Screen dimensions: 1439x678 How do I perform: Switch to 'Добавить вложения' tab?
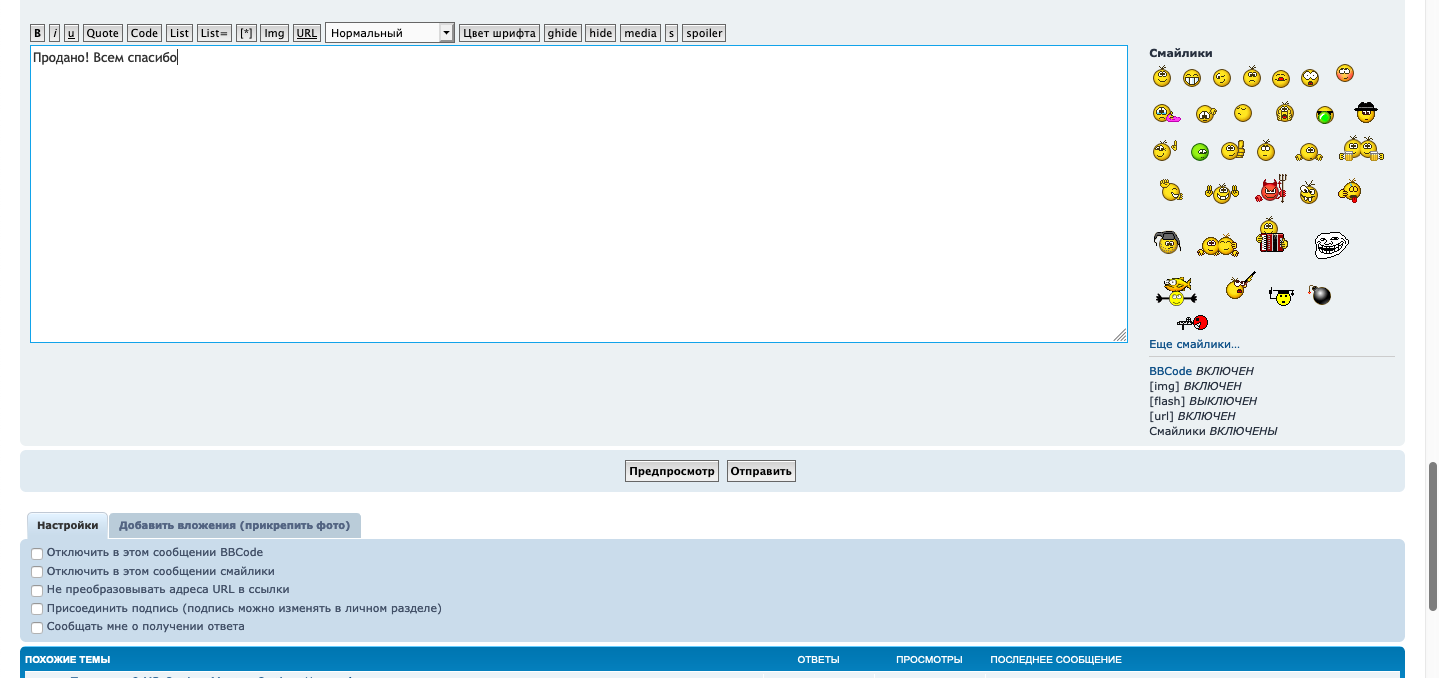pos(234,525)
